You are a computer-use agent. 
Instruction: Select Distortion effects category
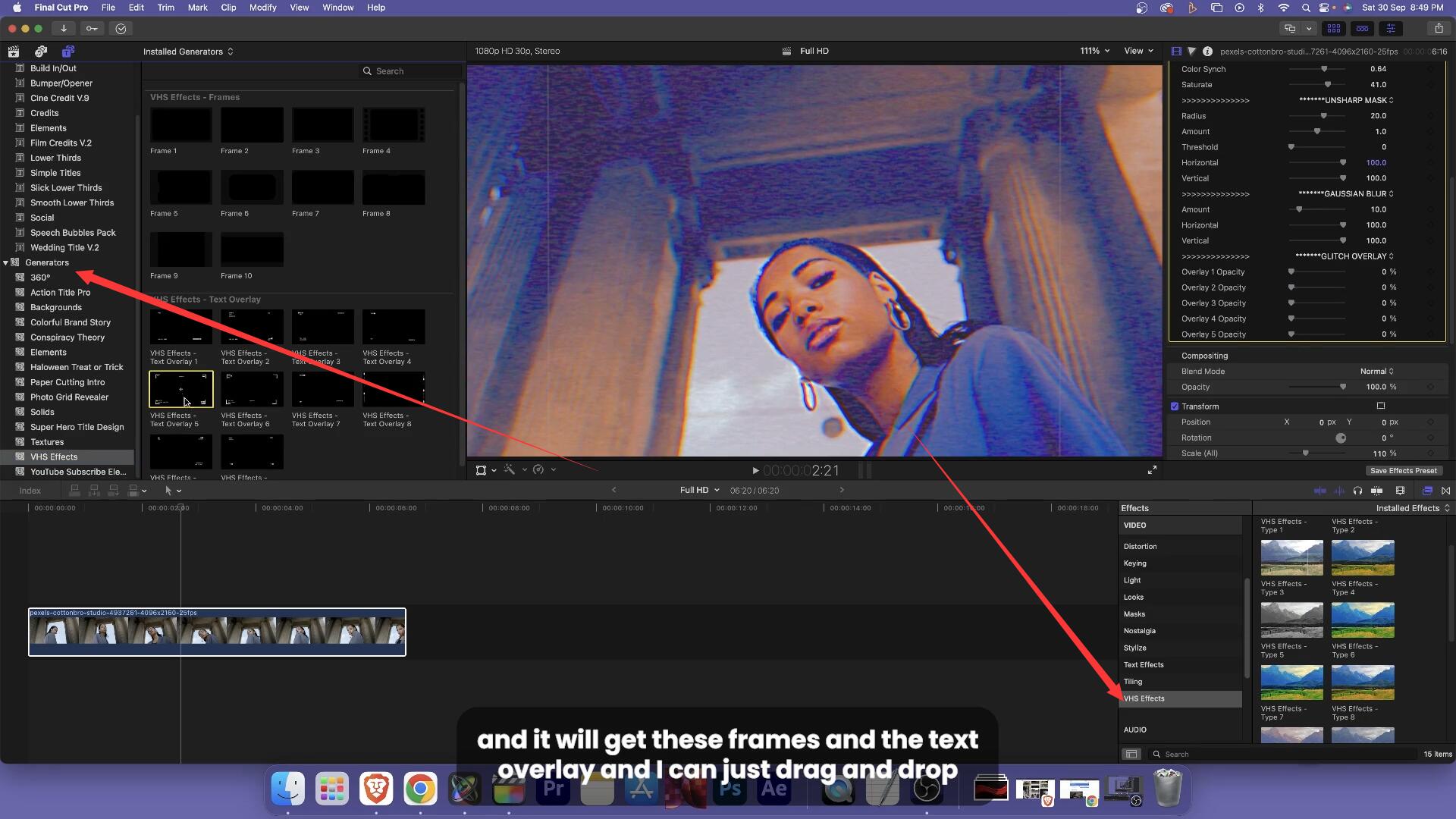tap(1180, 546)
